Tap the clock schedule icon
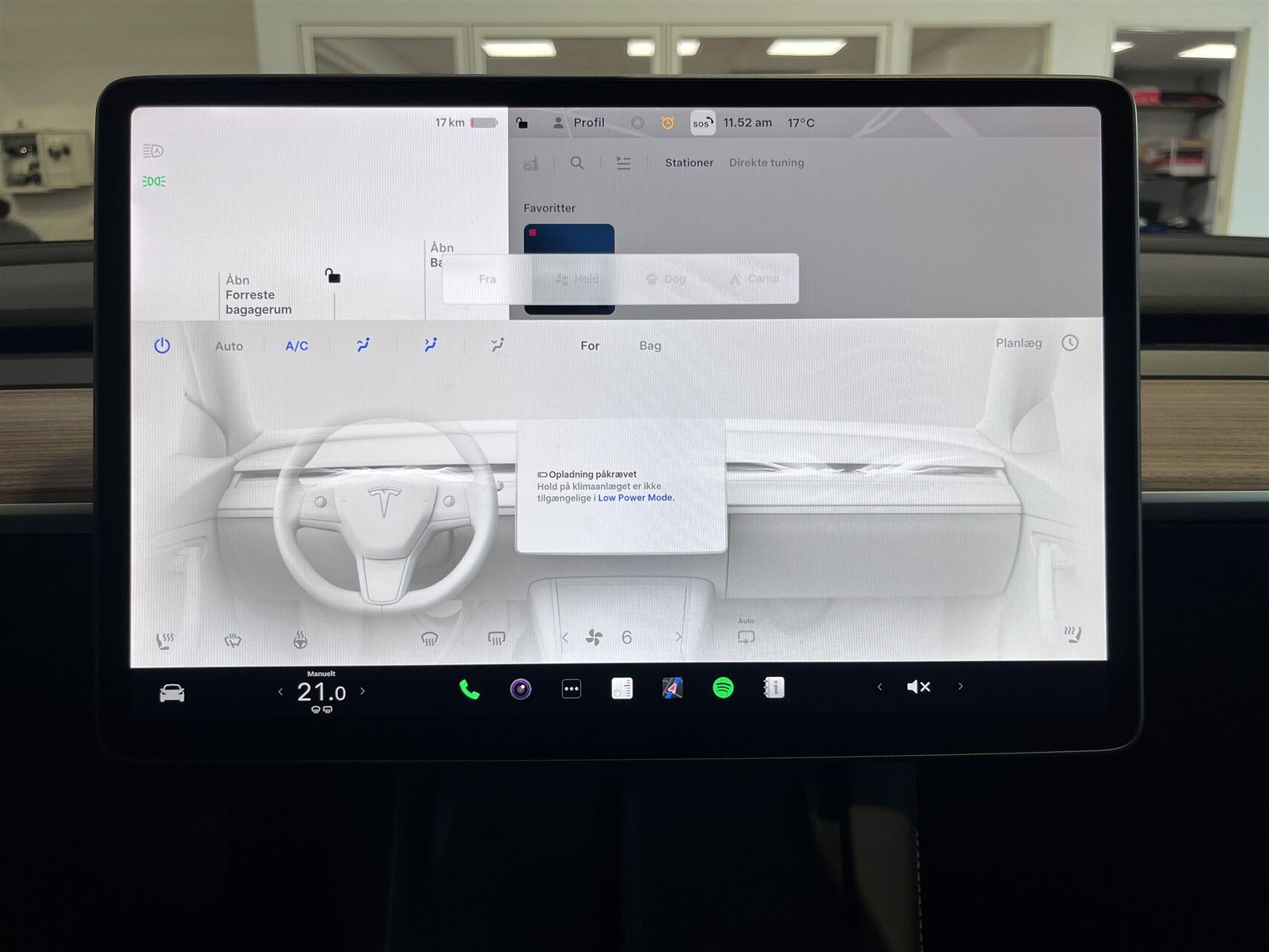Screen dimensions: 1269x952 (x=1070, y=343)
